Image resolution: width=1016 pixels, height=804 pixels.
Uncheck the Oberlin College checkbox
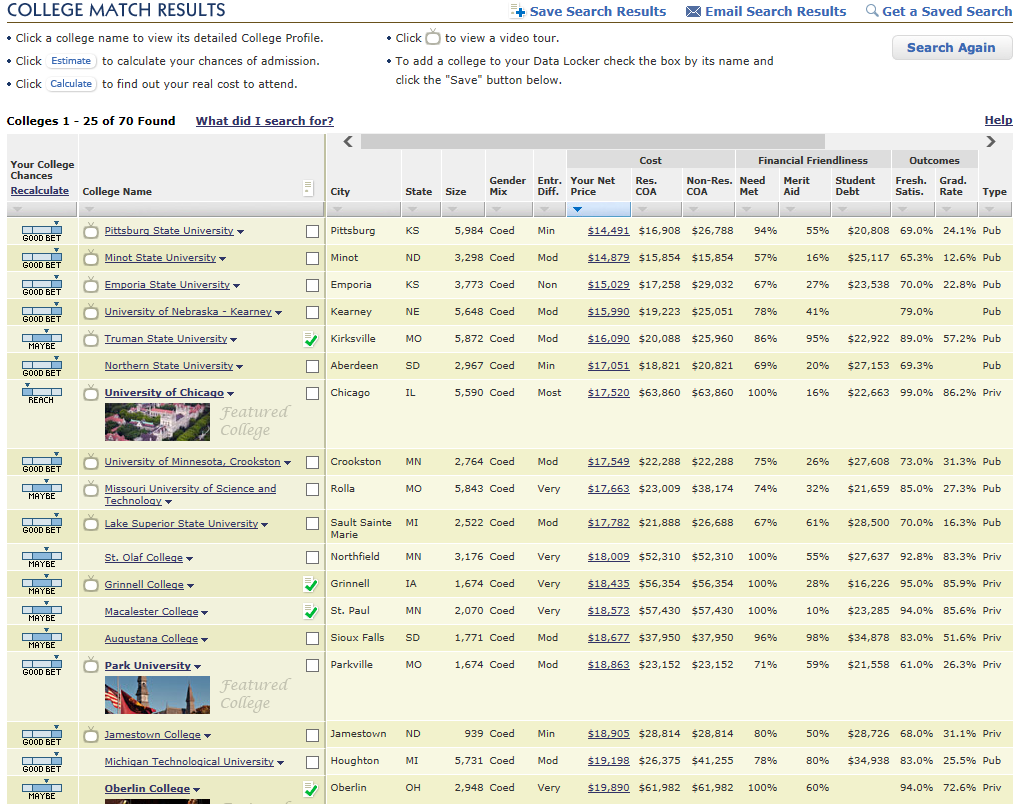coord(312,789)
